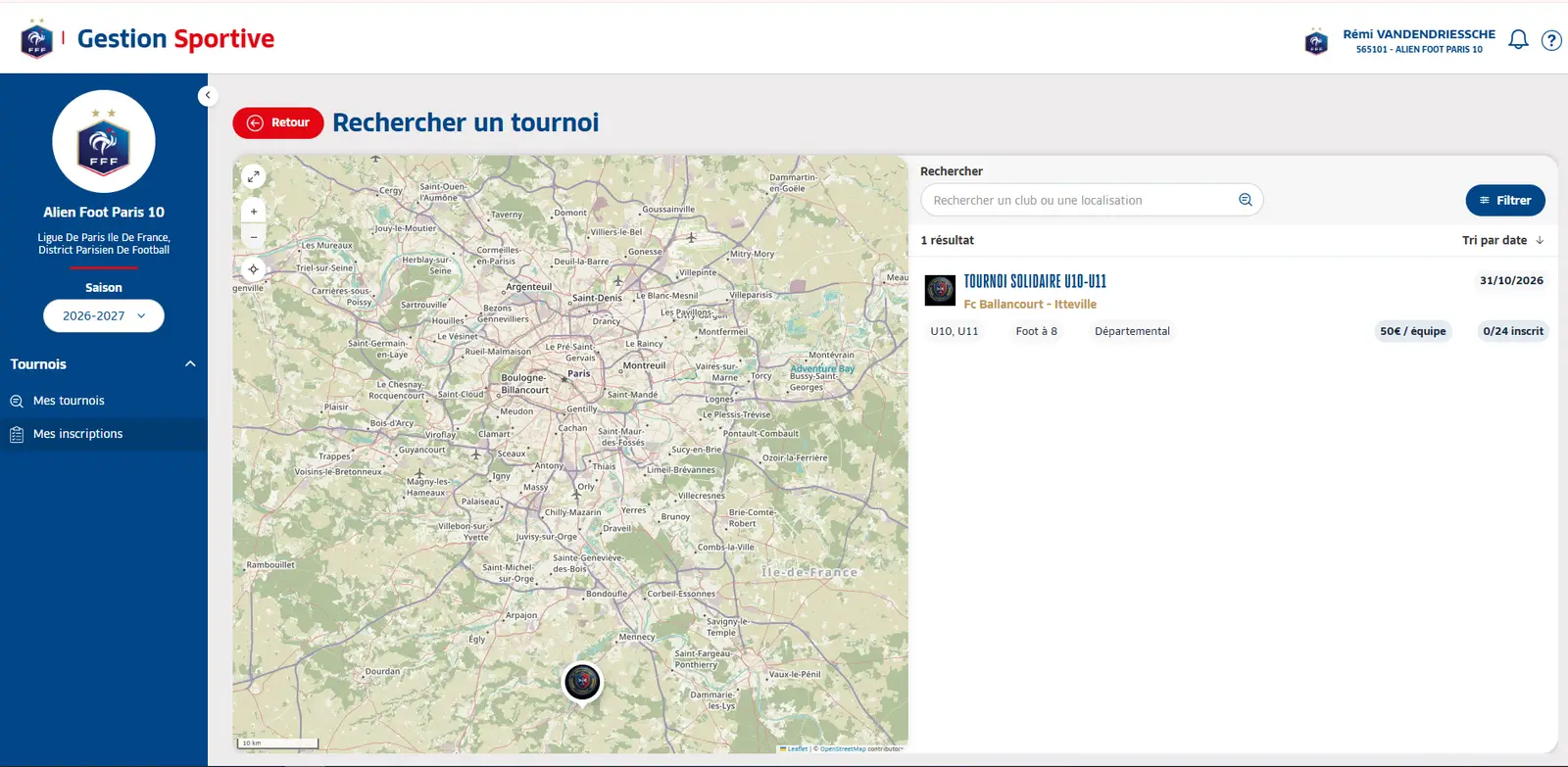Click the search magnifier icon
The height and width of the screenshot is (767, 1568).
click(1246, 200)
